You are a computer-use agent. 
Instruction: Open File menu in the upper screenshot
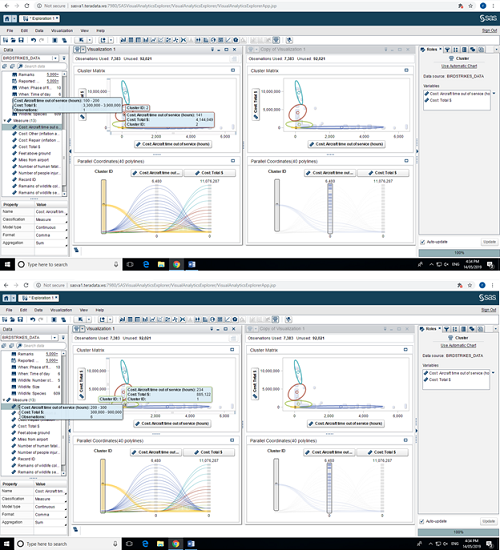click(10, 31)
